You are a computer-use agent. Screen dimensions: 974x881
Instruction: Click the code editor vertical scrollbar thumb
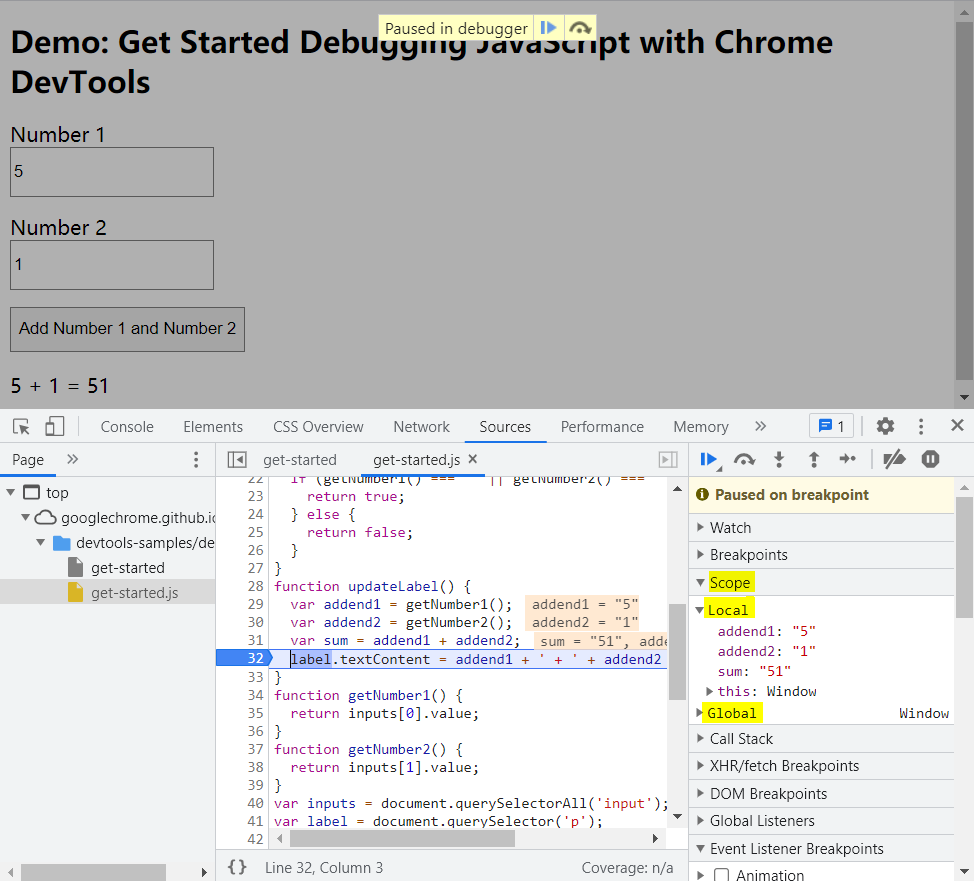(677, 651)
